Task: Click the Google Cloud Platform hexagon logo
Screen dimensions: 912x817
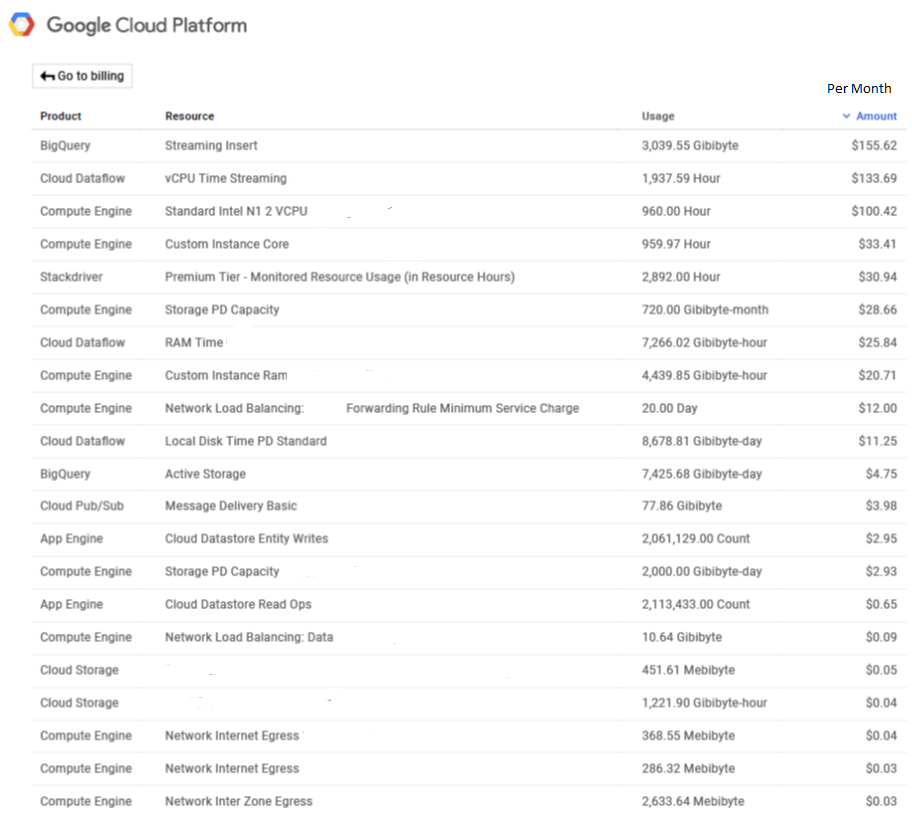Action: tap(22, 25)
